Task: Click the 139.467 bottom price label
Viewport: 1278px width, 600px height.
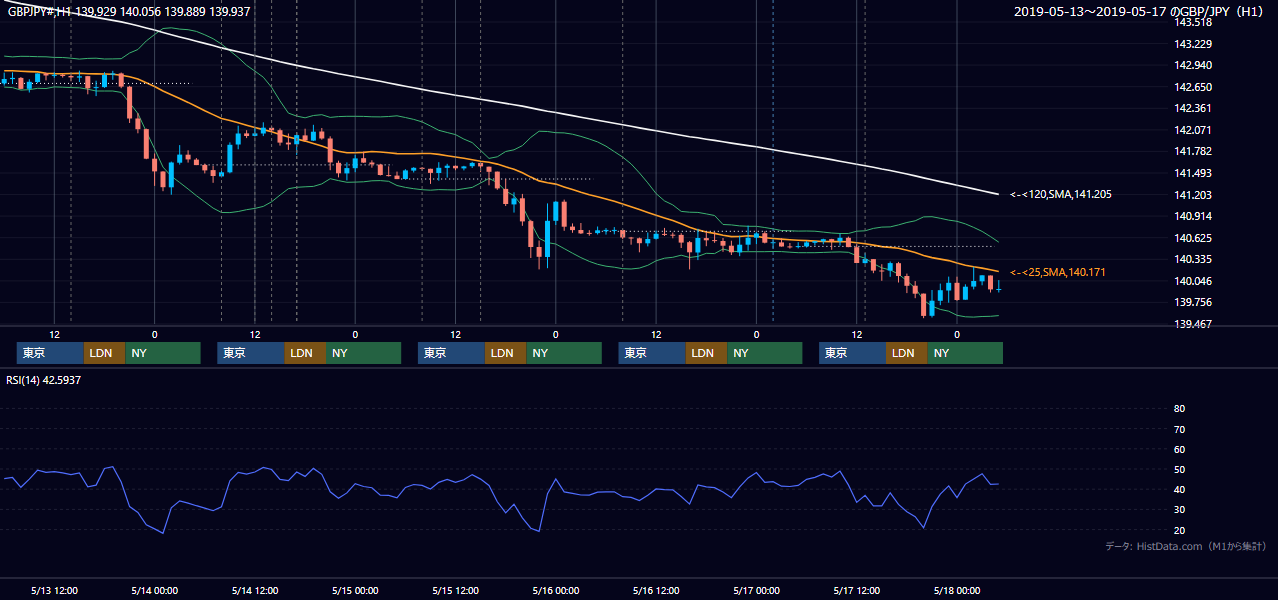Action: point(1192,324)
